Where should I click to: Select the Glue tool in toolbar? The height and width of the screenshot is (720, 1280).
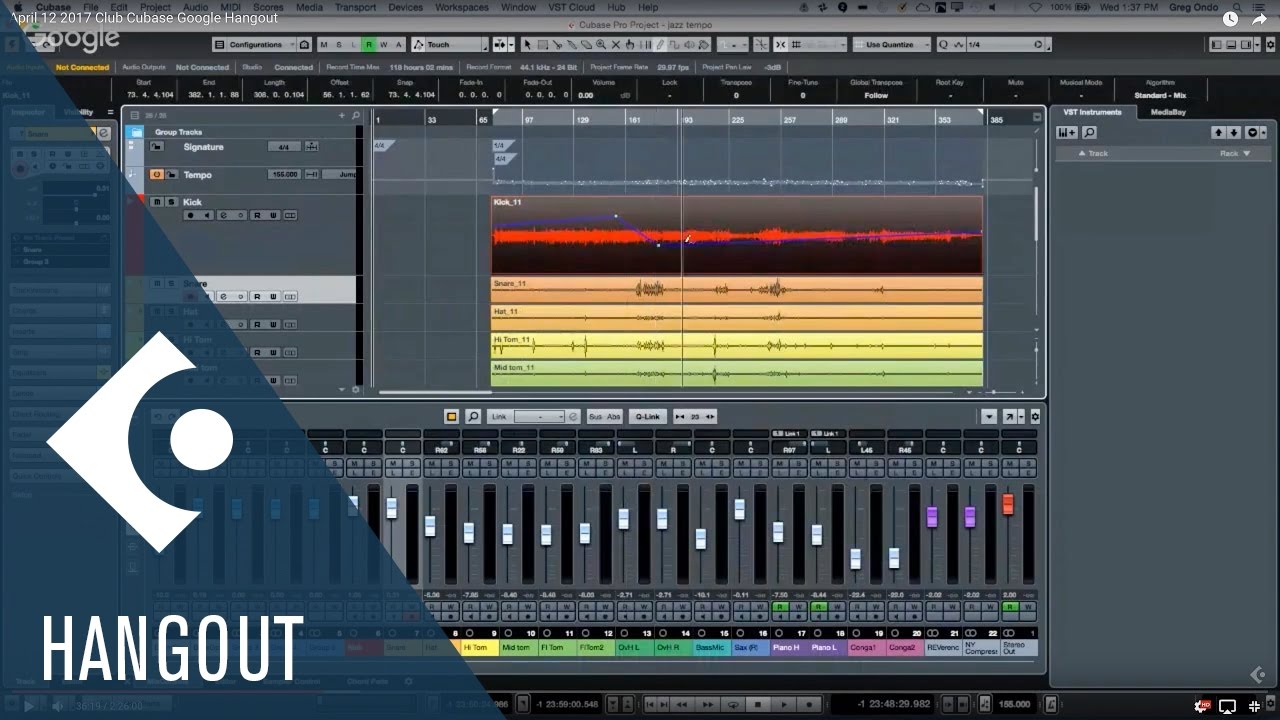coord(572,45)
